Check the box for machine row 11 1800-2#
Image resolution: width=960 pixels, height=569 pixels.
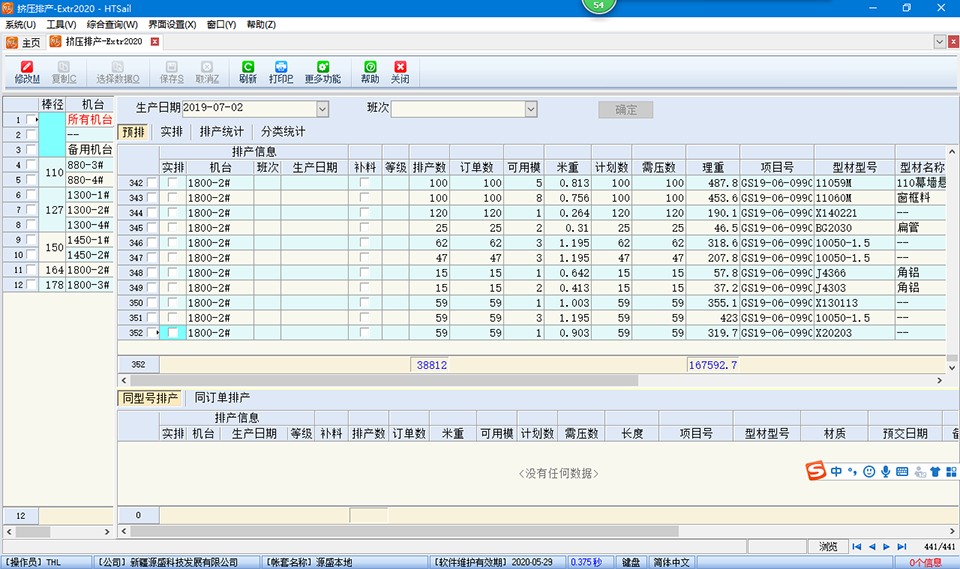tap(31, 269)
